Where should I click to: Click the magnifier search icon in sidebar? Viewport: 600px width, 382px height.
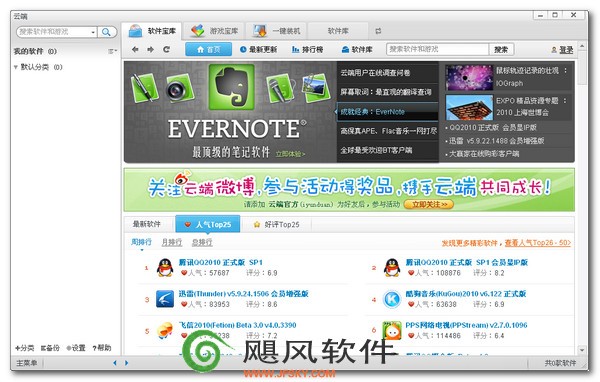[106, 32]
